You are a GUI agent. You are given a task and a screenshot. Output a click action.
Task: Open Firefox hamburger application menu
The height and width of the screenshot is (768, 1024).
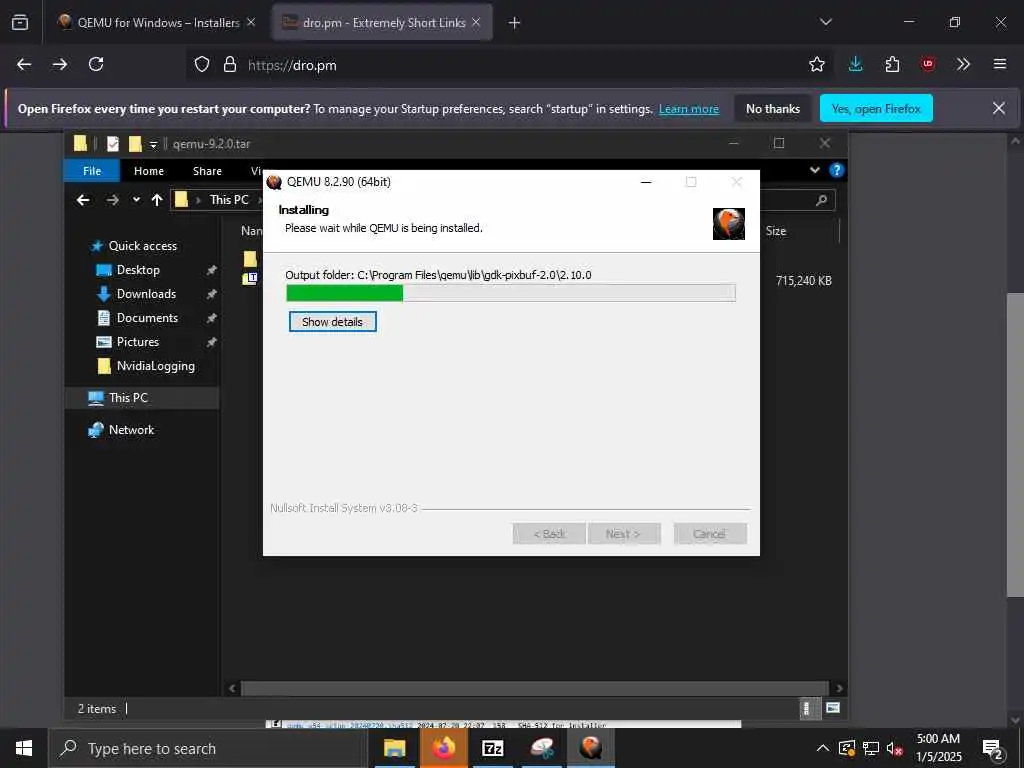click(999, 64)
